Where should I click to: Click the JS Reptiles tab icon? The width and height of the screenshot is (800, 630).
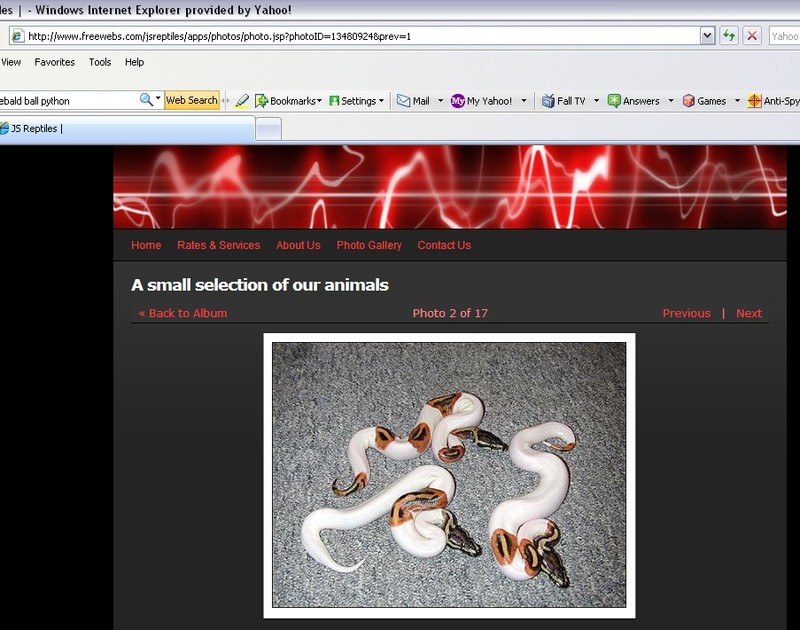pyautogui.click(x=4, y=129)
